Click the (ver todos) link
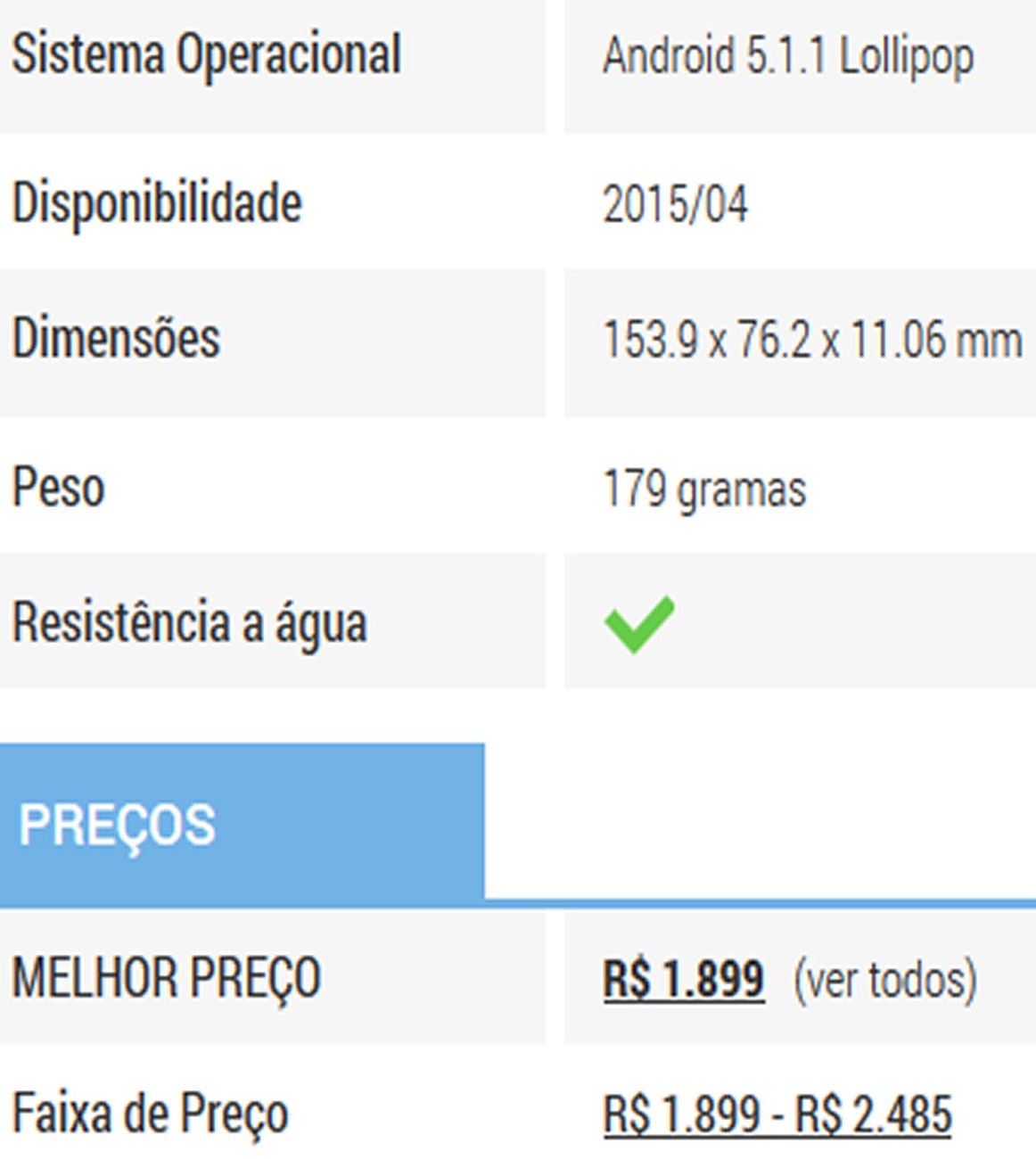1036x1159 pixels. click(x=885, y=979)
